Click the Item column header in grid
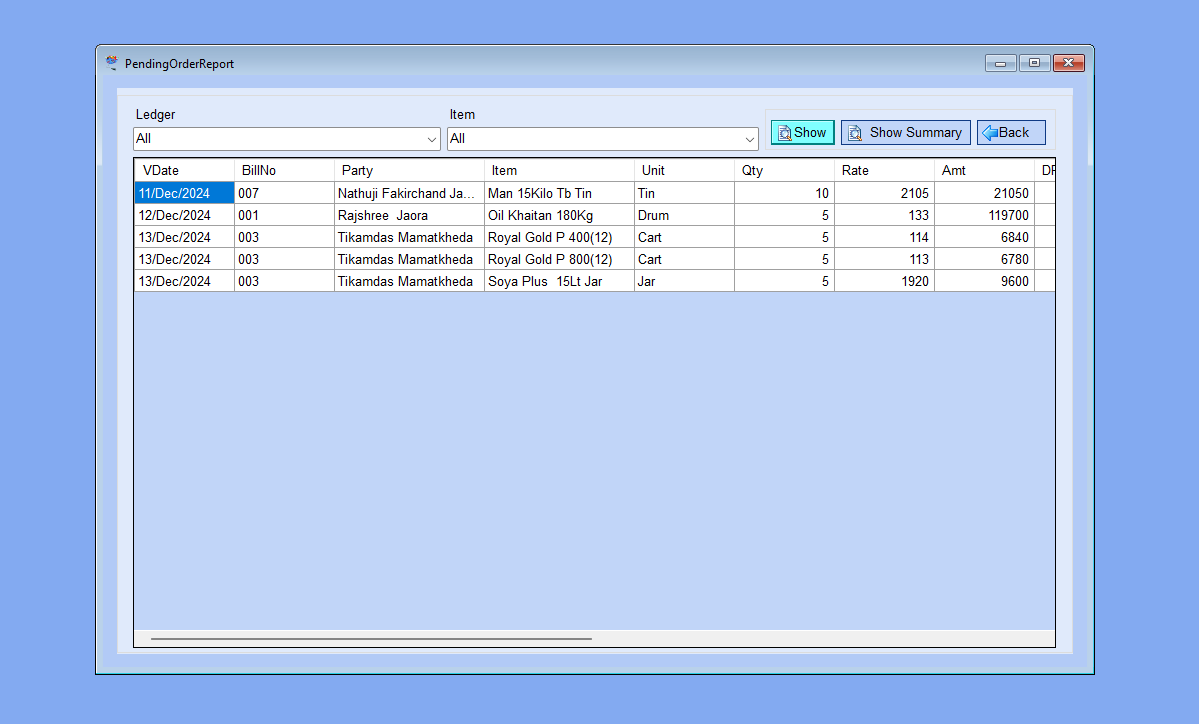Screen dimensions: 1199x724 (x=559, y=170)
